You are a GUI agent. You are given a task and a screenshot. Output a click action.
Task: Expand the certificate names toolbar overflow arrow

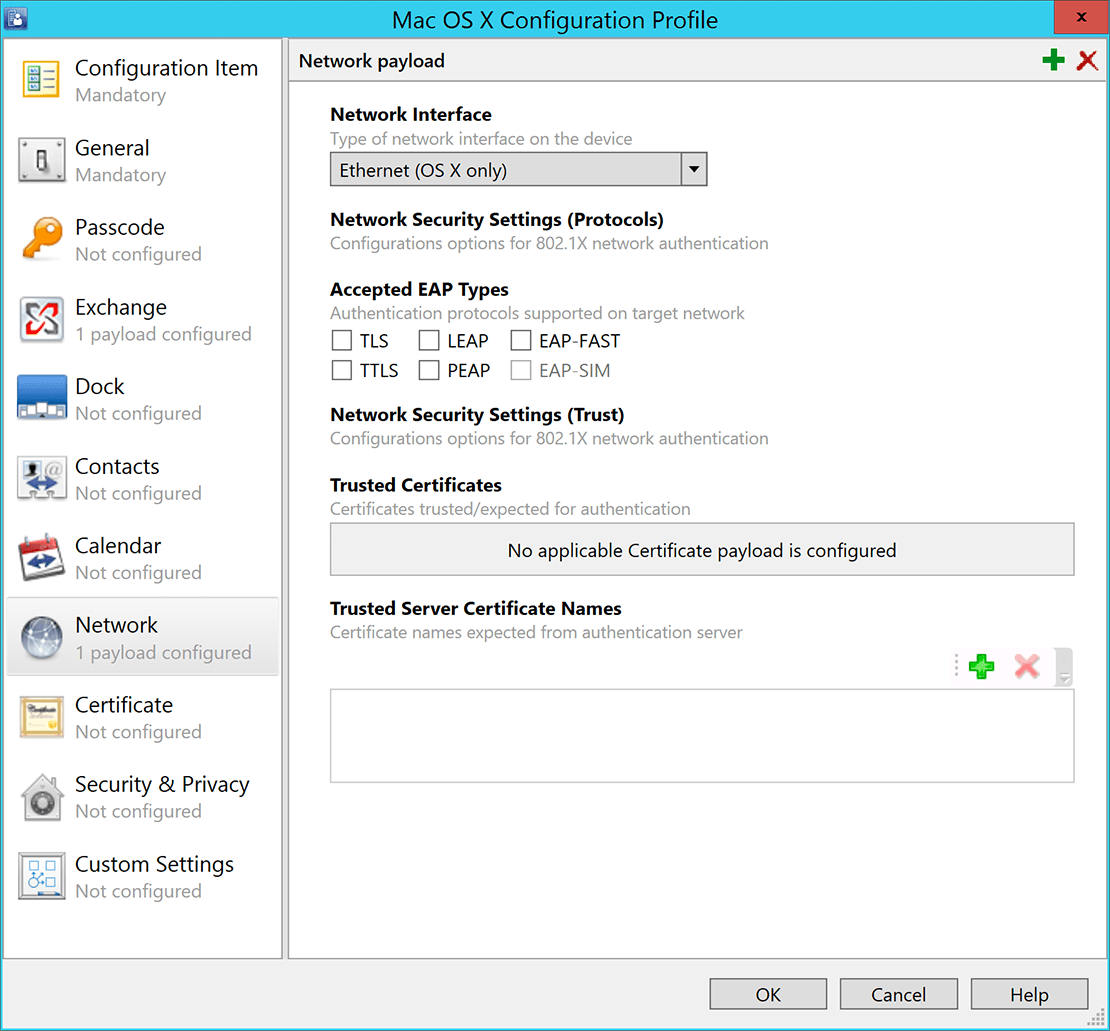(1064, 677)
